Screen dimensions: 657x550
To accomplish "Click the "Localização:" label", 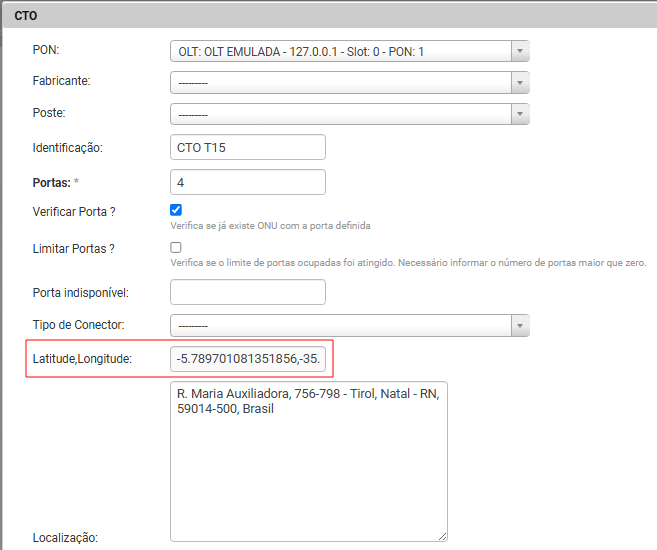I will [x=65, y=537].
